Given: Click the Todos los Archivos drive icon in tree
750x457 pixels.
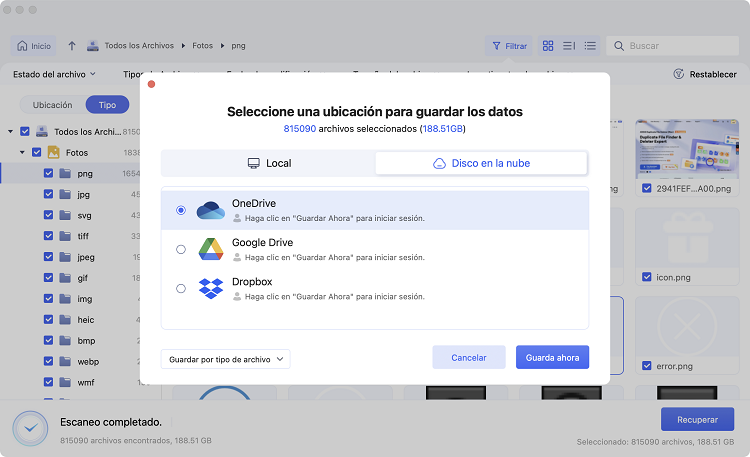Looking at the screenshot, I should [x=42, y=131].
